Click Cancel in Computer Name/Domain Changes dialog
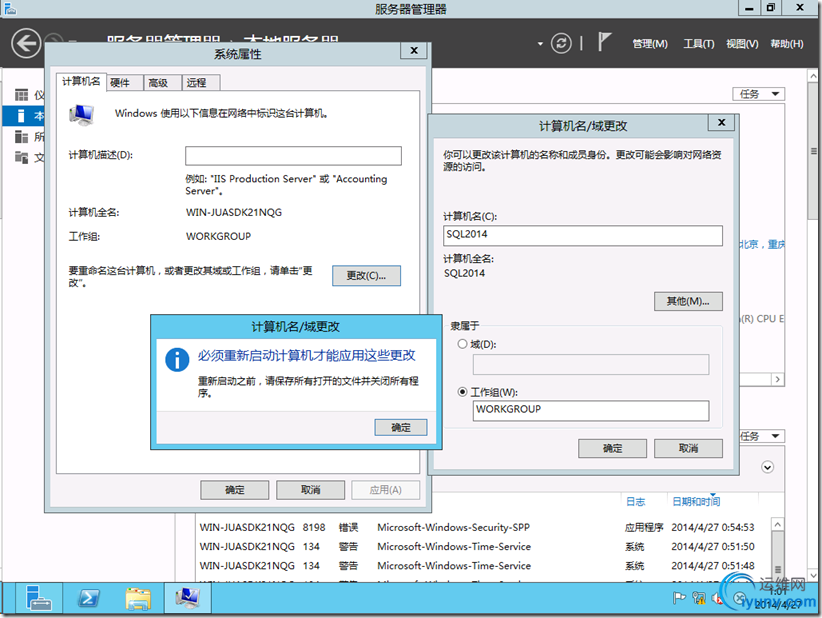The image size is (822, 618). pyautogui.click(x=688, y=448)
